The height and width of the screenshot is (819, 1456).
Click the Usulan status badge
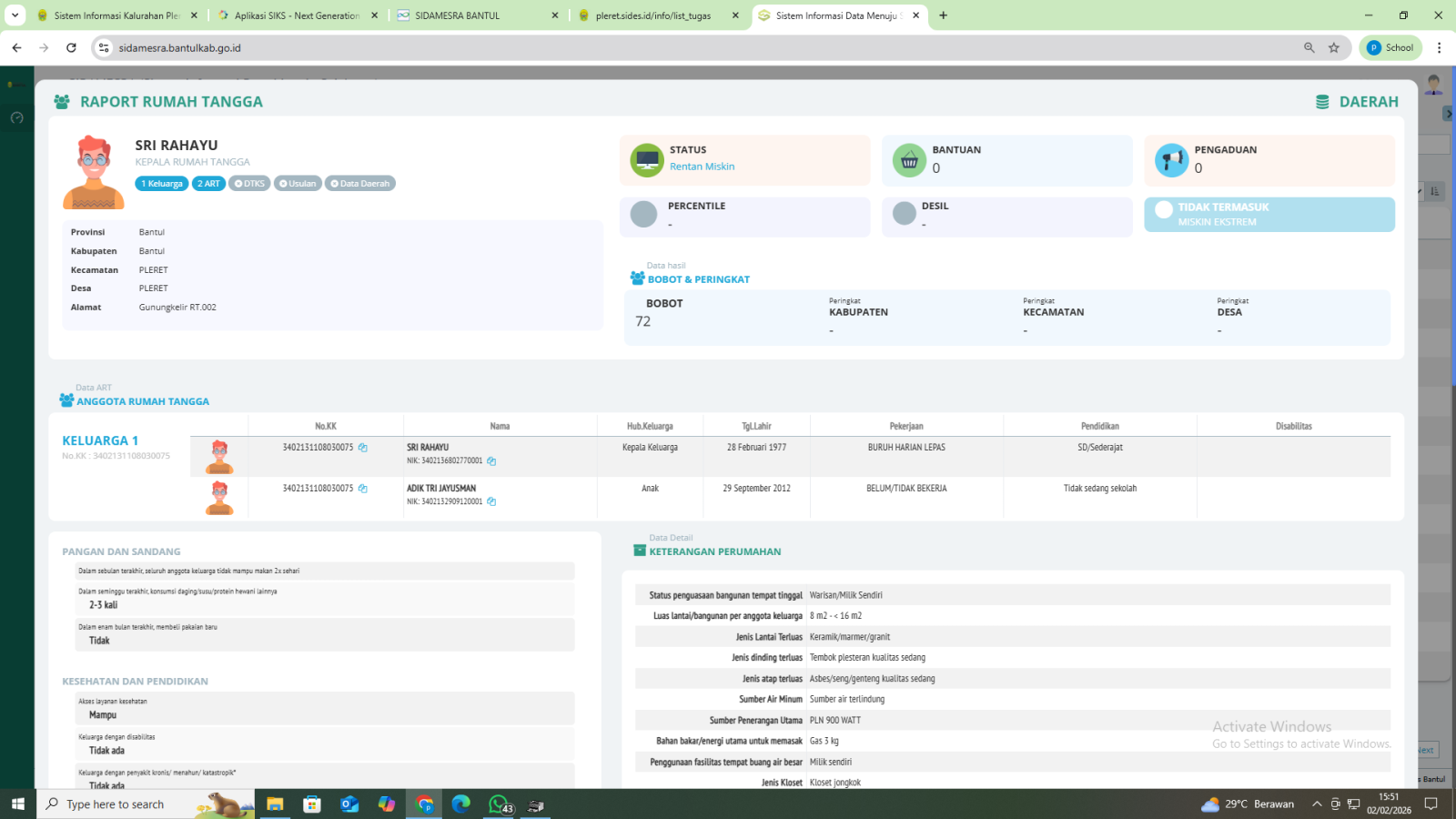(x=298, y=184)
